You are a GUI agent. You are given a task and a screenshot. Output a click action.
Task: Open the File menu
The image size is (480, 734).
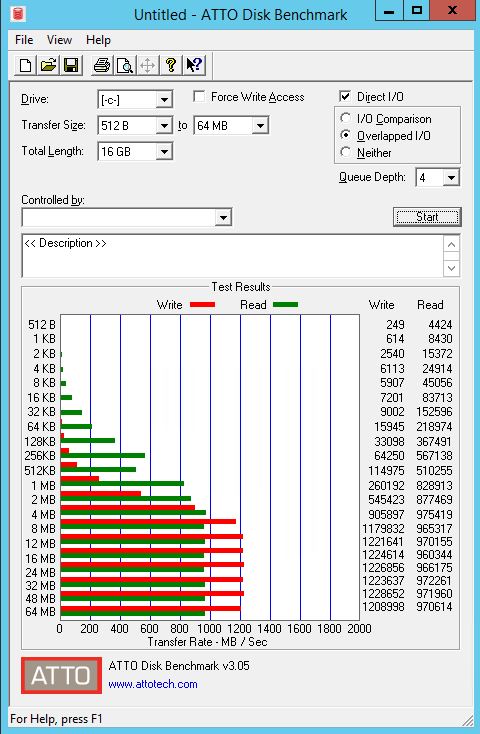click(24, 40)
